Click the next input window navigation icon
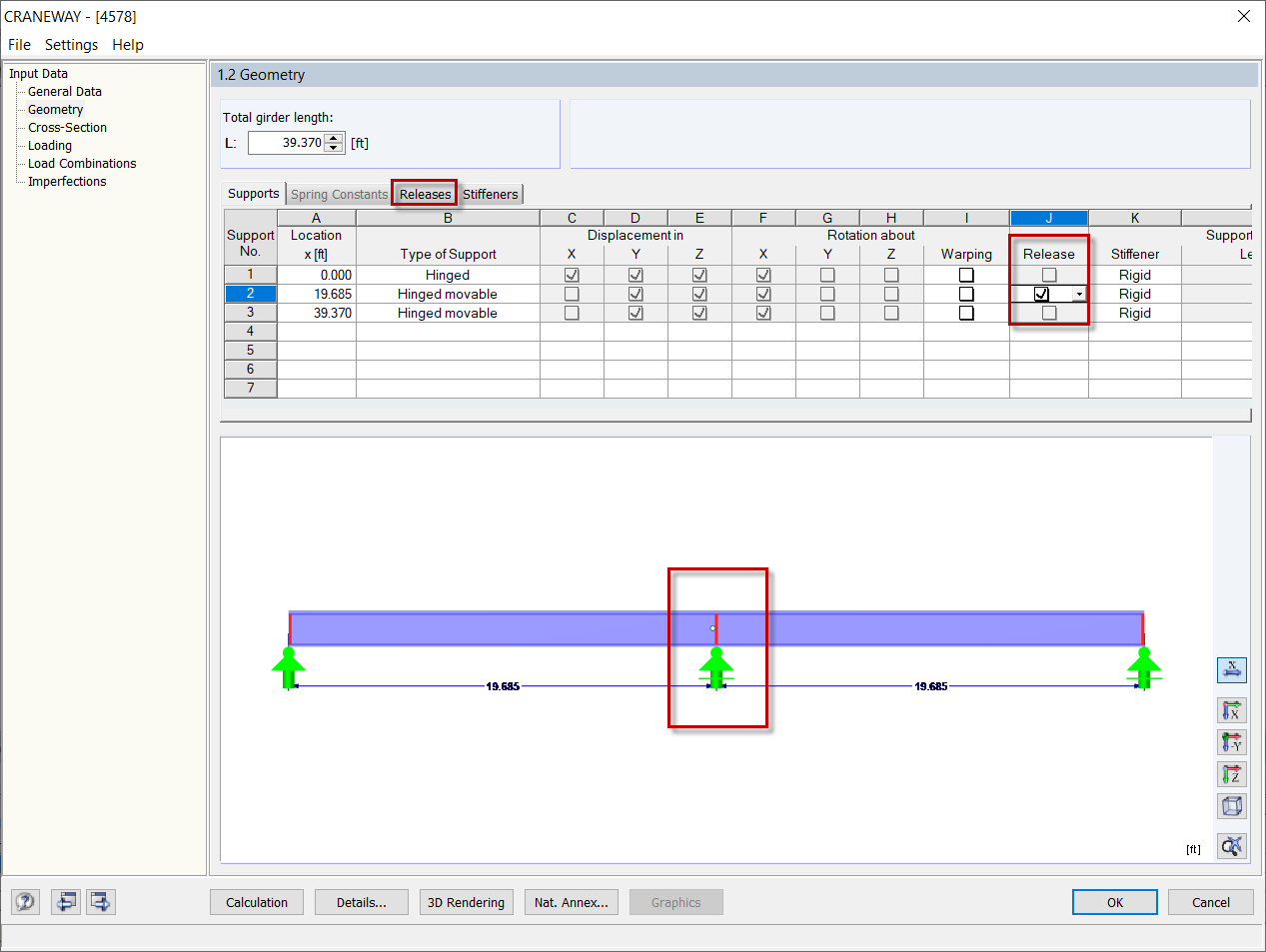The width and height of the screenshot is (1266, 952). coord(100,901)
